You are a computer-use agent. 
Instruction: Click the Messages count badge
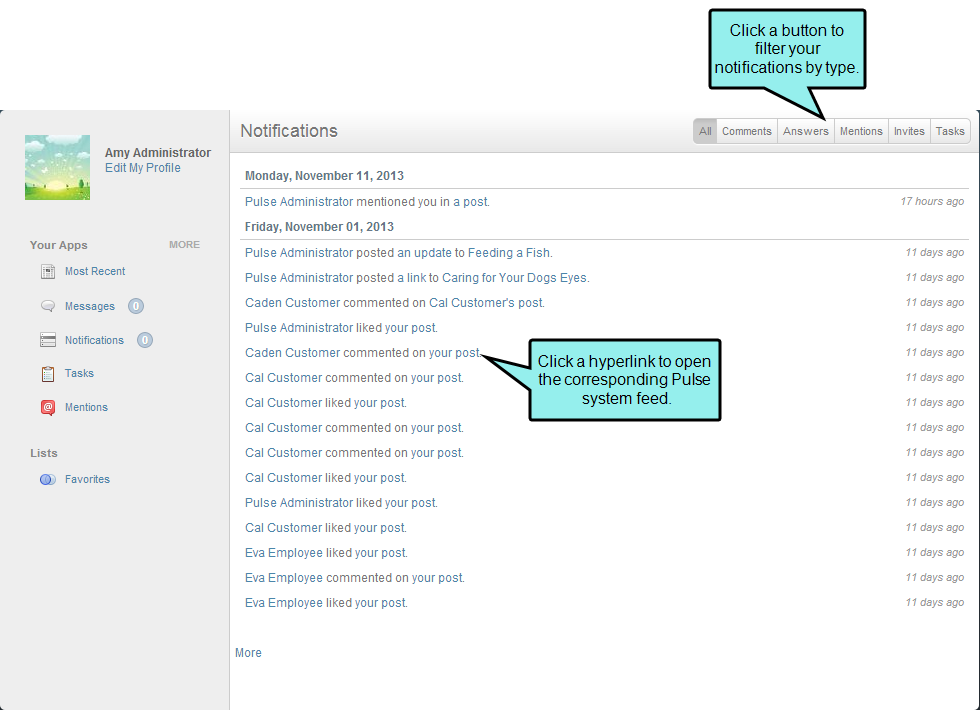click(x=136, y=306)
